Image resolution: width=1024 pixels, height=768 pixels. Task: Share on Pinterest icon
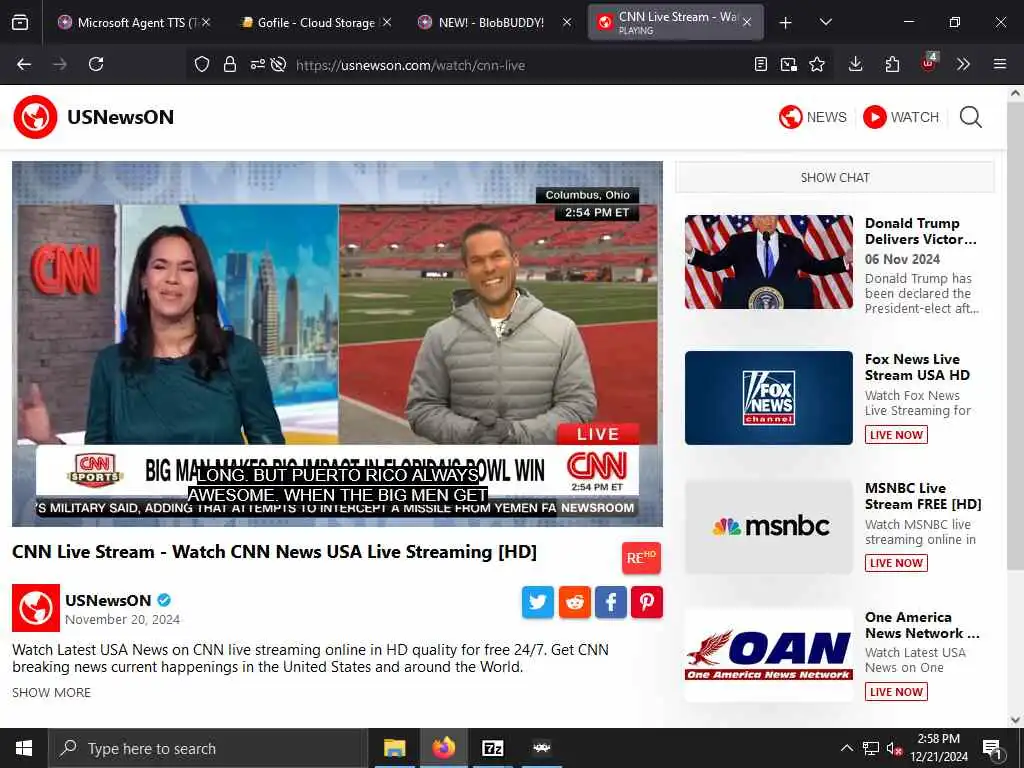pyautogui.click(x=647, y=602)
